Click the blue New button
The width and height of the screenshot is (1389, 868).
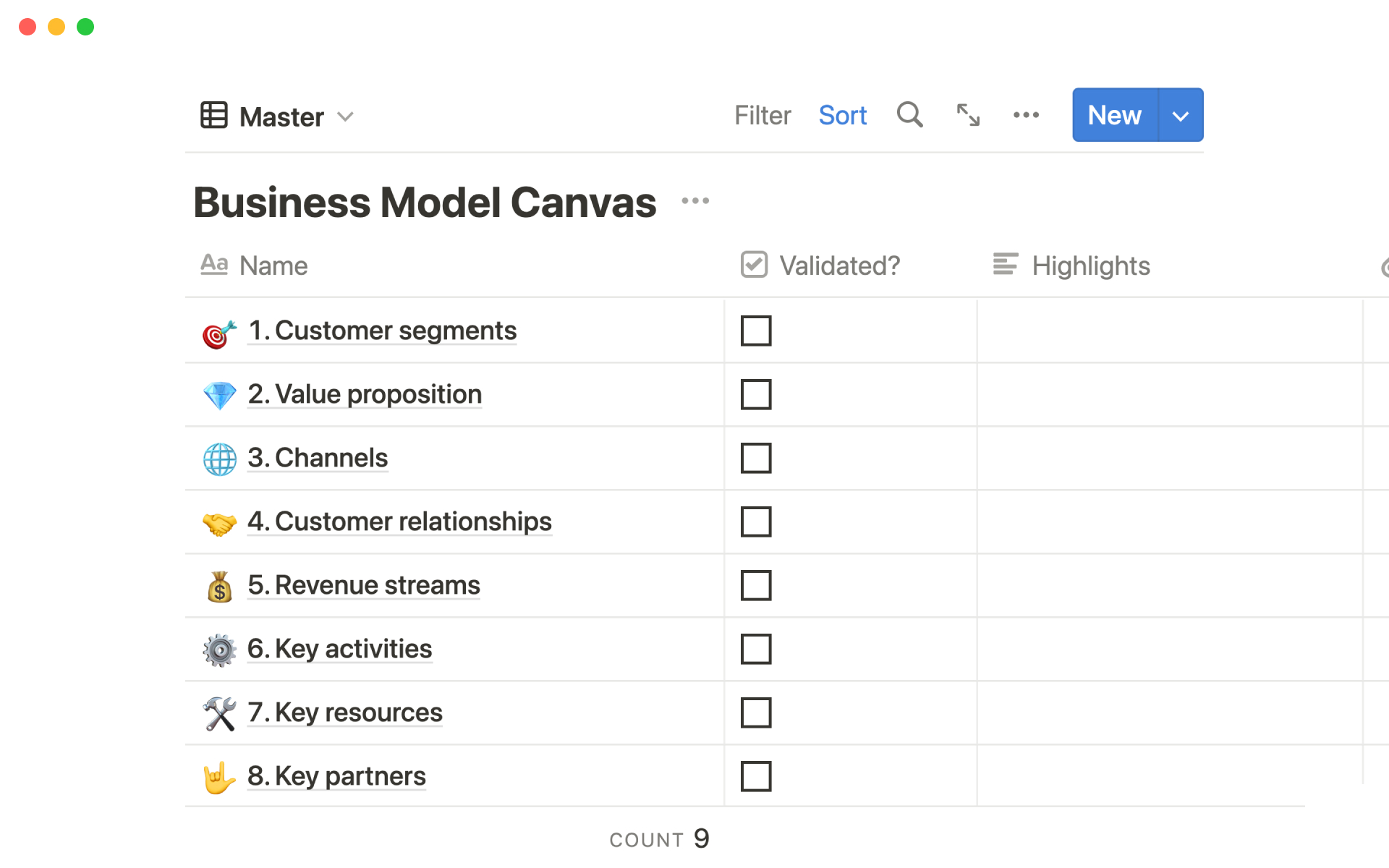(x=1114, y=115)
